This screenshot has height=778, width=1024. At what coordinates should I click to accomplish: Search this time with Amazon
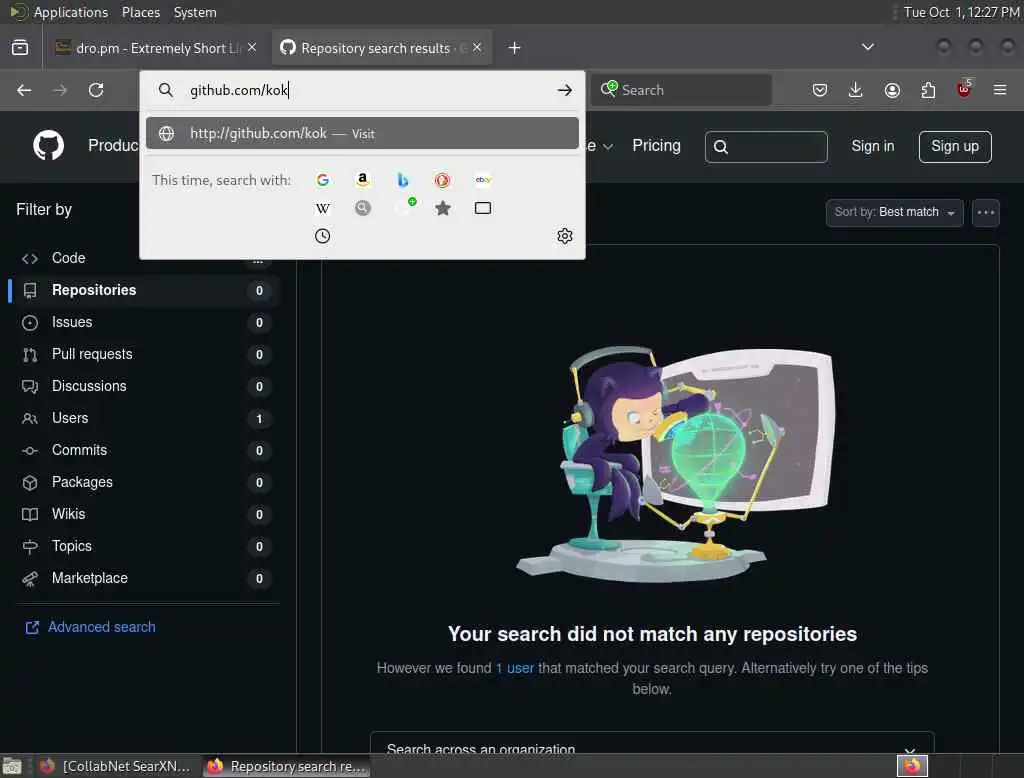click(362, 180)
